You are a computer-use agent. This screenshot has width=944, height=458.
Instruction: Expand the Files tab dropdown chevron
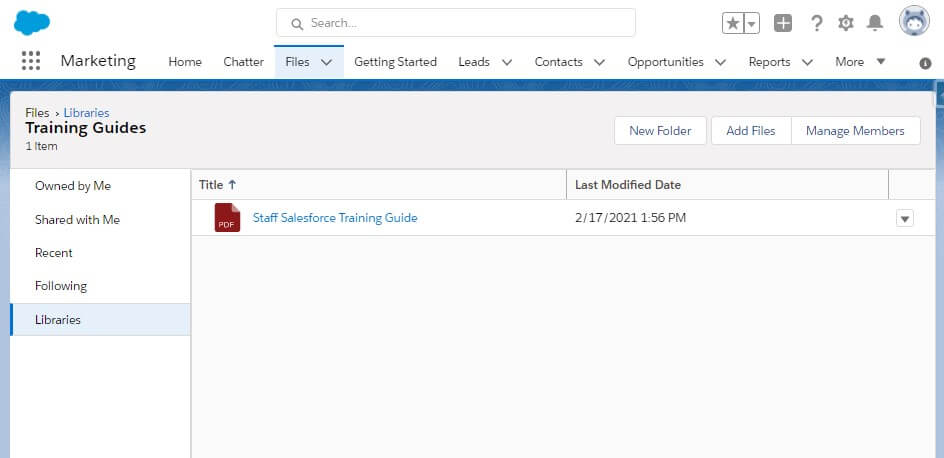(x=326, y=62)
